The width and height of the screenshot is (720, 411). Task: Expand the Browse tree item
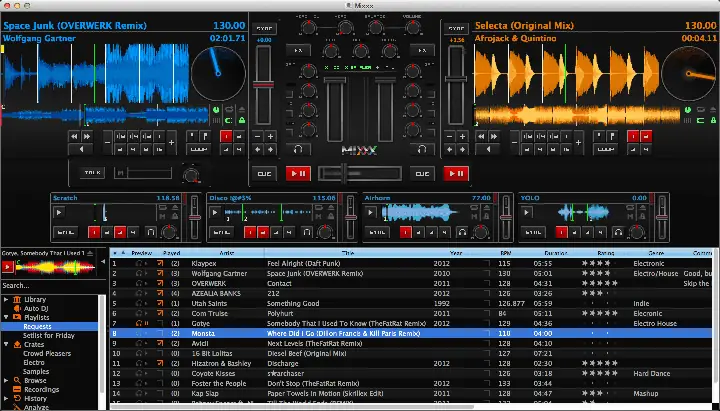point(6,380)
